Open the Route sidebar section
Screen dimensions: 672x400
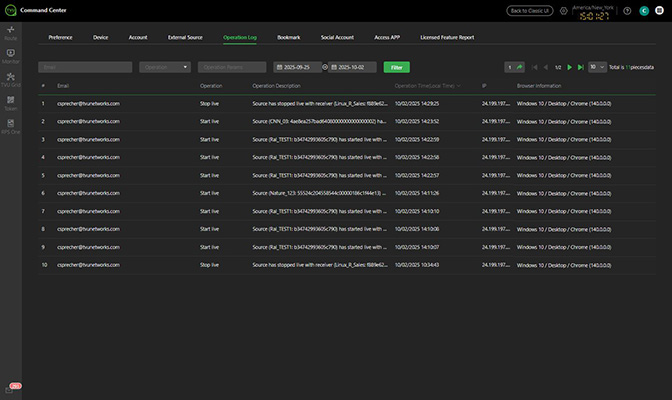pos(11,33)
